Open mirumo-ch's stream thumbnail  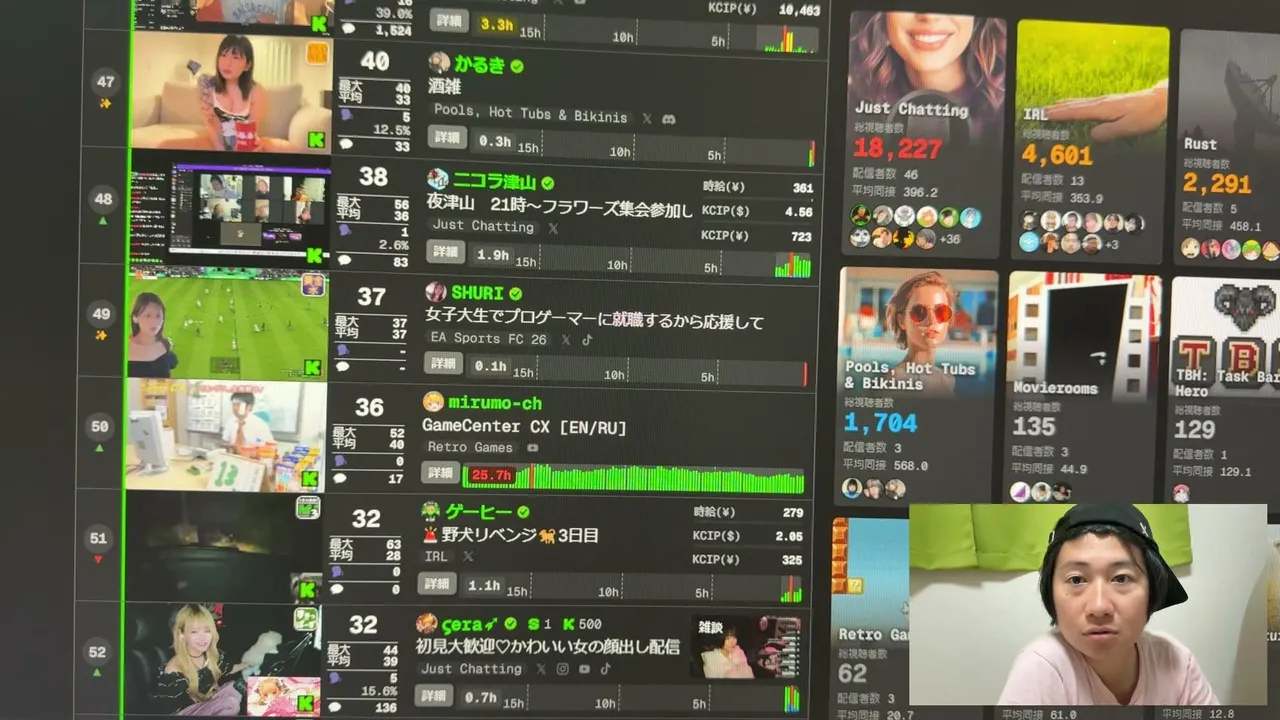click(x=224, y=435)
